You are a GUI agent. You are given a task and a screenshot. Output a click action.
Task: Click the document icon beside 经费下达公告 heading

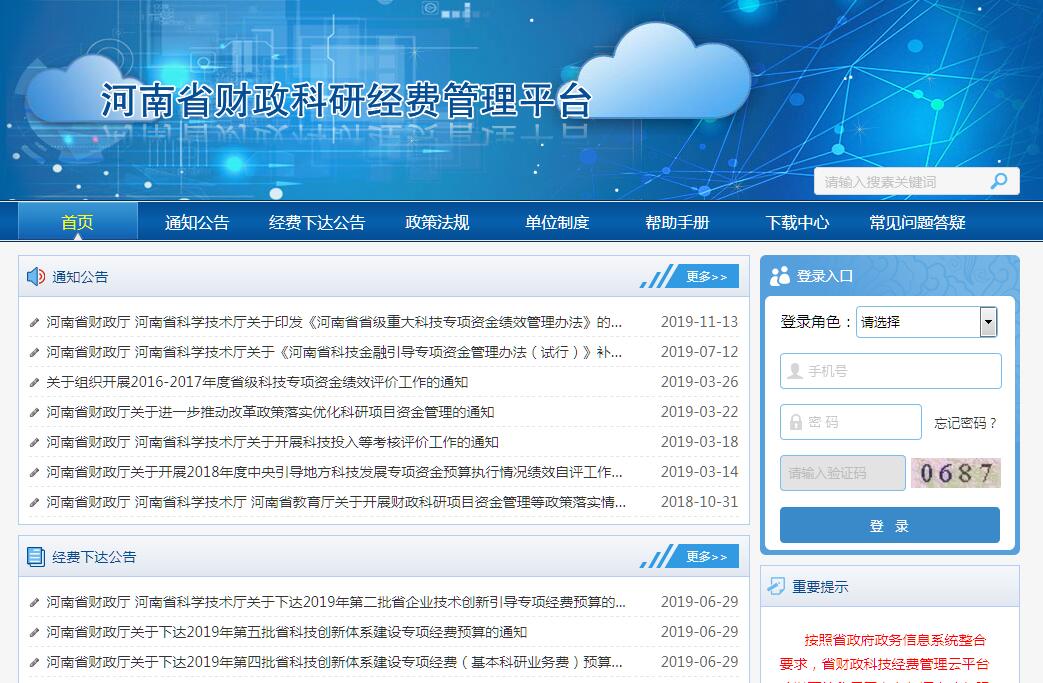pos(36,557)
